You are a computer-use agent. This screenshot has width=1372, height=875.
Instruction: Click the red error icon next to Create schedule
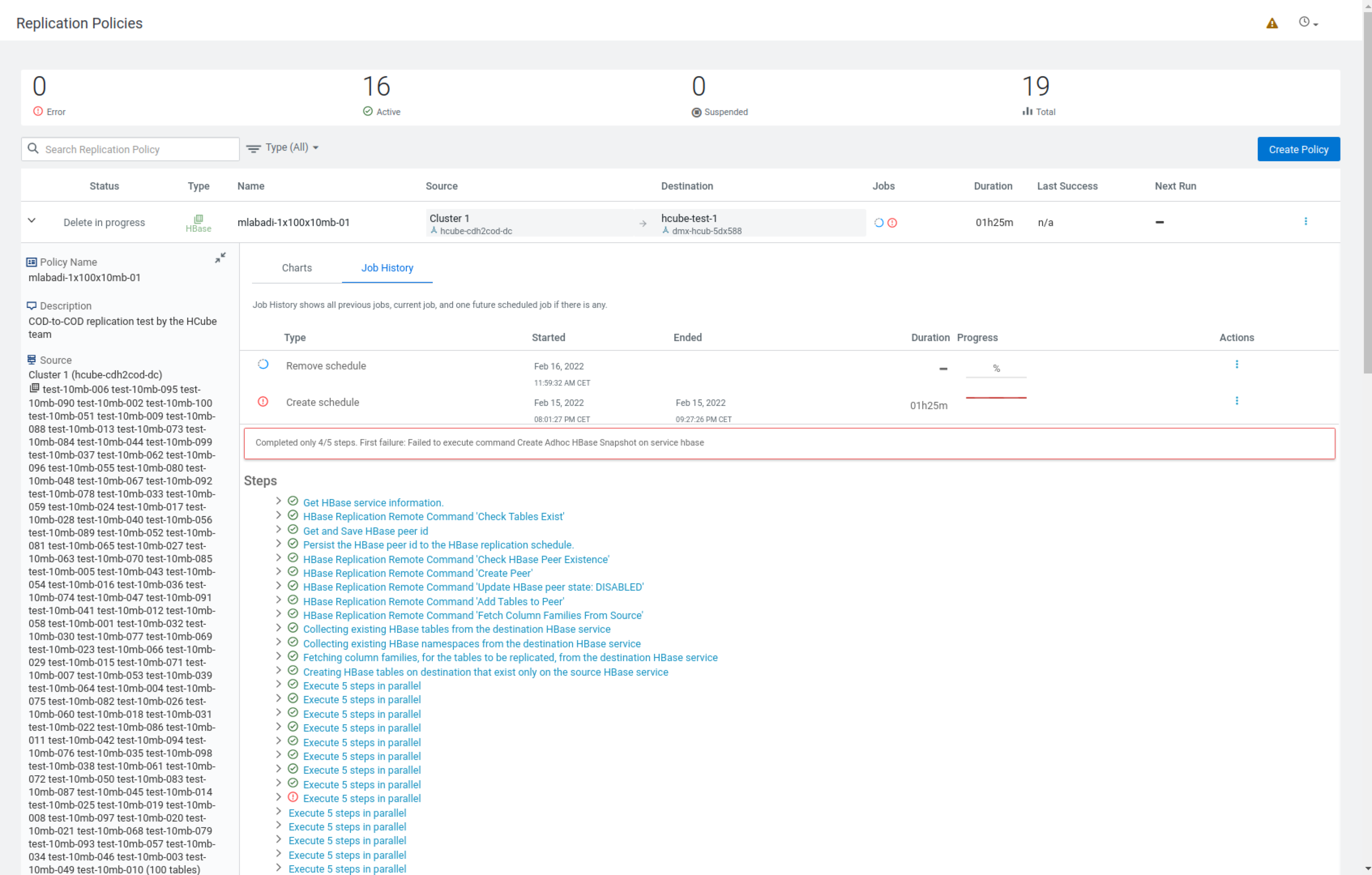point(263,401)
